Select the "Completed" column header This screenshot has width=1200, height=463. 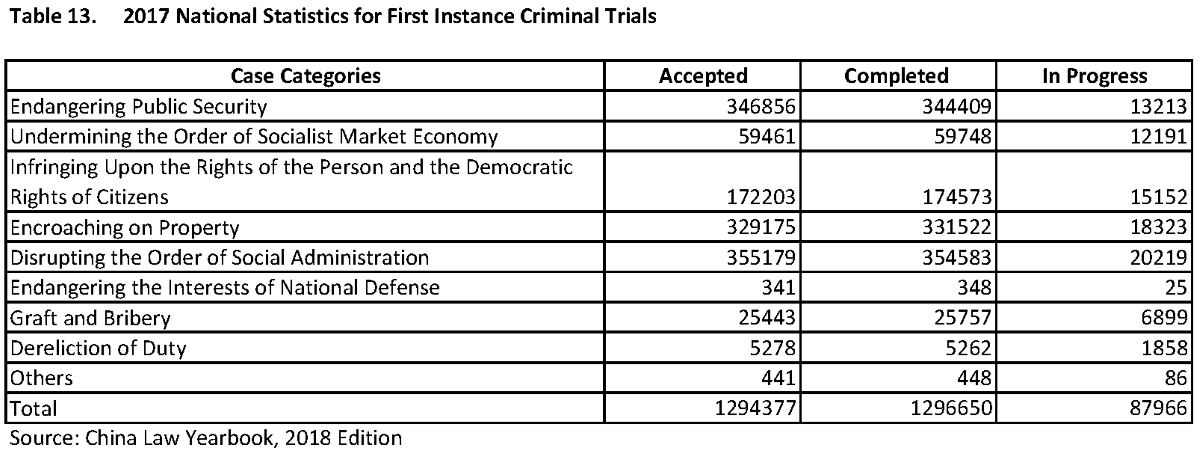(x=896, y=76)
